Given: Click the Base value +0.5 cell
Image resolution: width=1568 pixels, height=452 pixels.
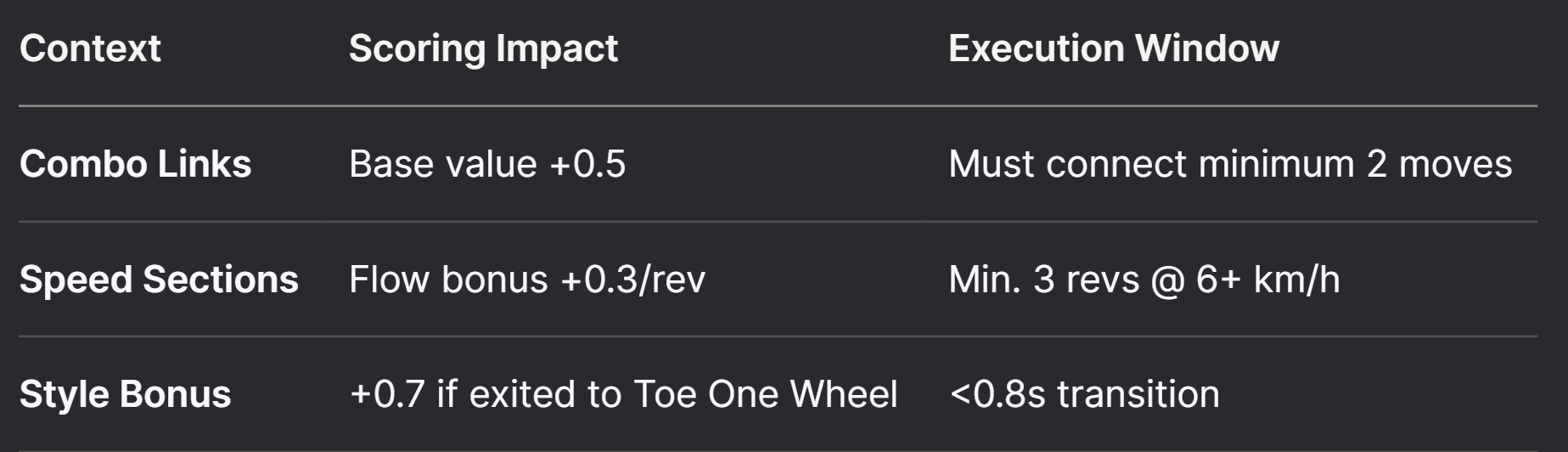Looking at the screenshot, I should pyautogui.click(x=487, y=164).
